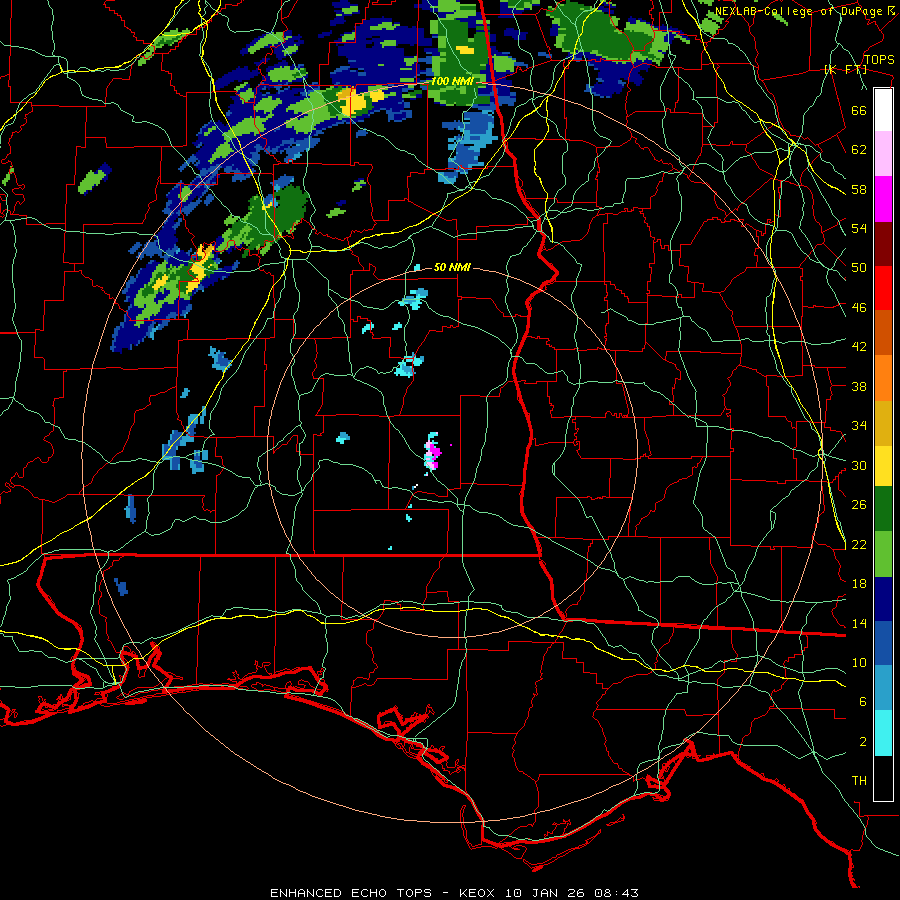Click the legend value "2"

click(863, 741)
